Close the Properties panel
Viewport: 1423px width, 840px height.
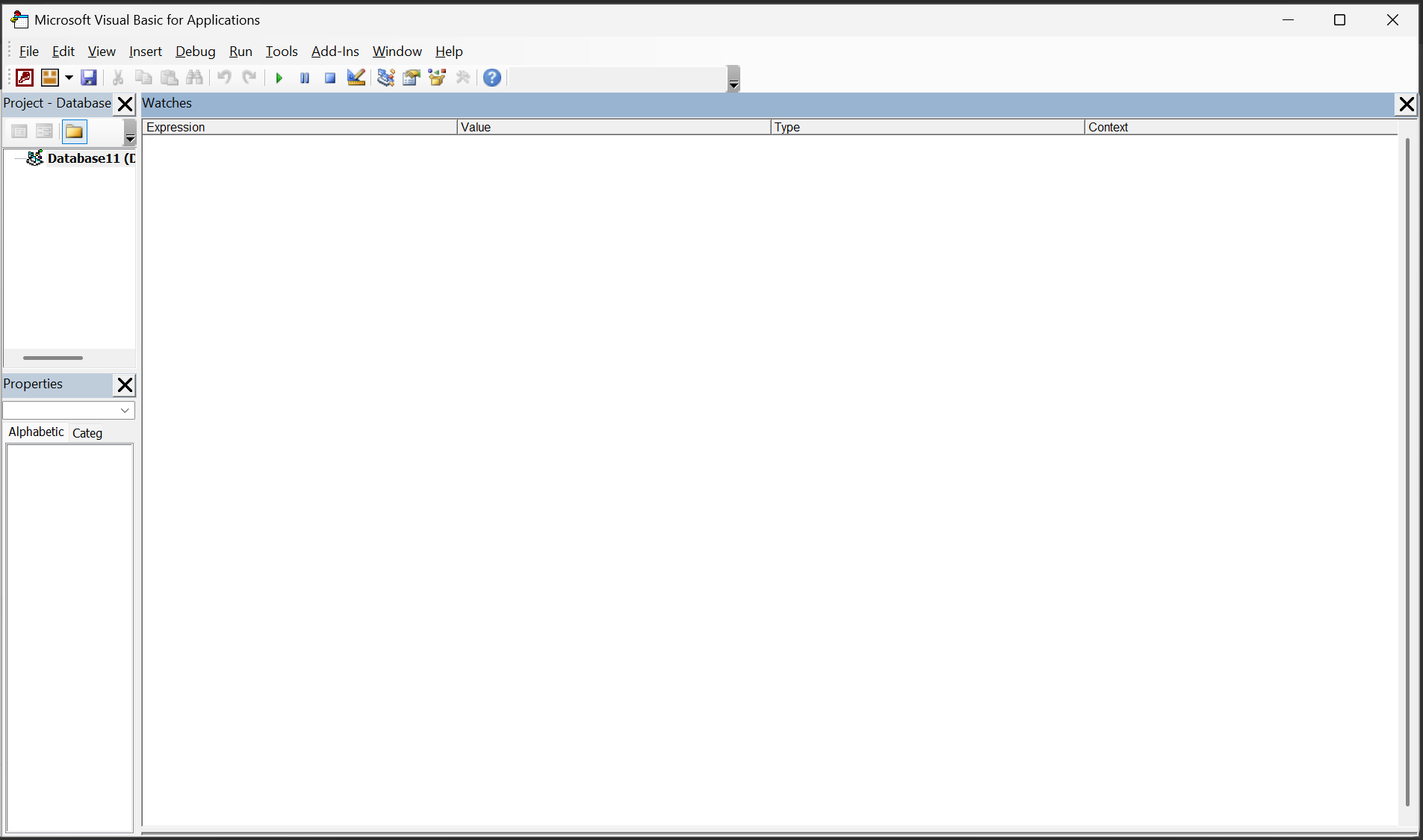(125, 385)
